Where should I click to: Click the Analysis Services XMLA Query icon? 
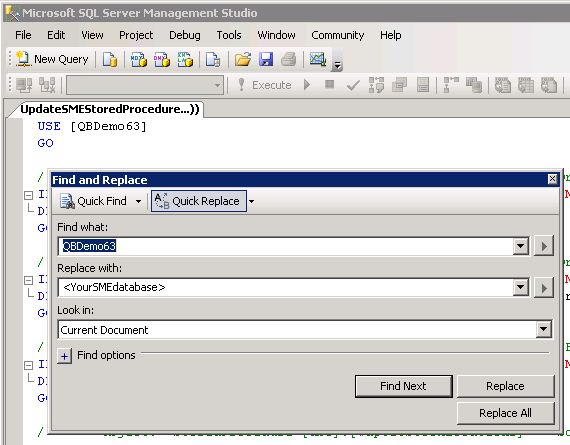tap(185, 59)
